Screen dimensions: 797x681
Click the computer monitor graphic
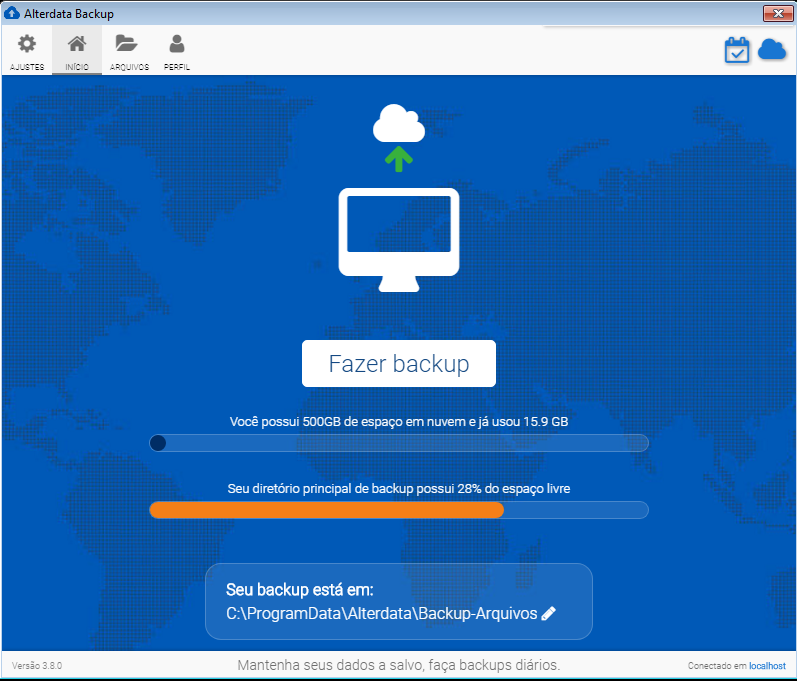(398, 240)
